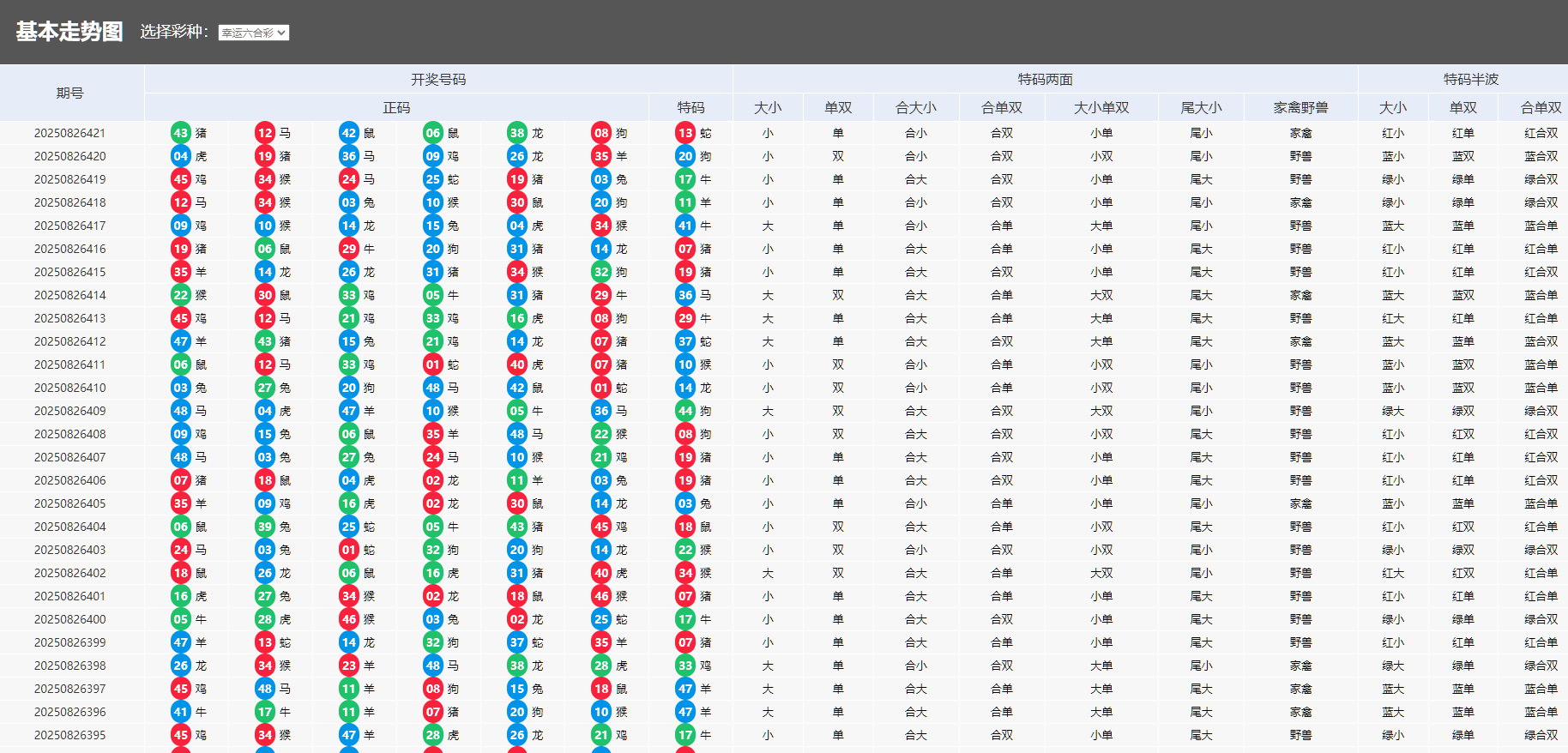This screenshot has height=753, width=1568.
Task: Click the 期号 column header
Action: point(70,93)
